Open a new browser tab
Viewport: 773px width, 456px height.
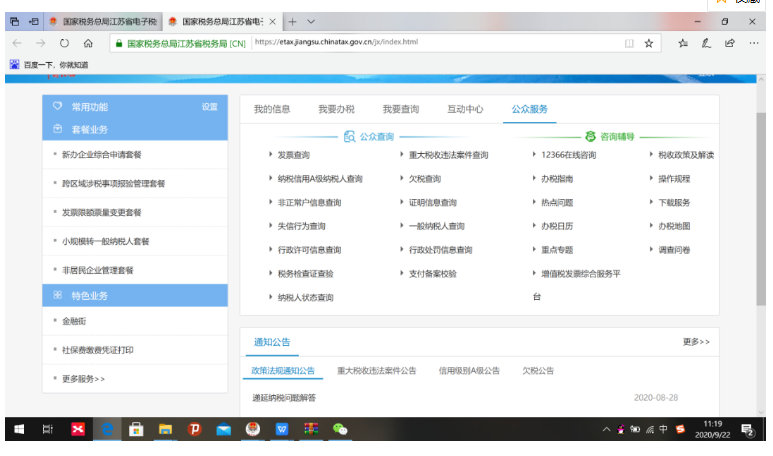pyautogui.click(x=292, y=22)
